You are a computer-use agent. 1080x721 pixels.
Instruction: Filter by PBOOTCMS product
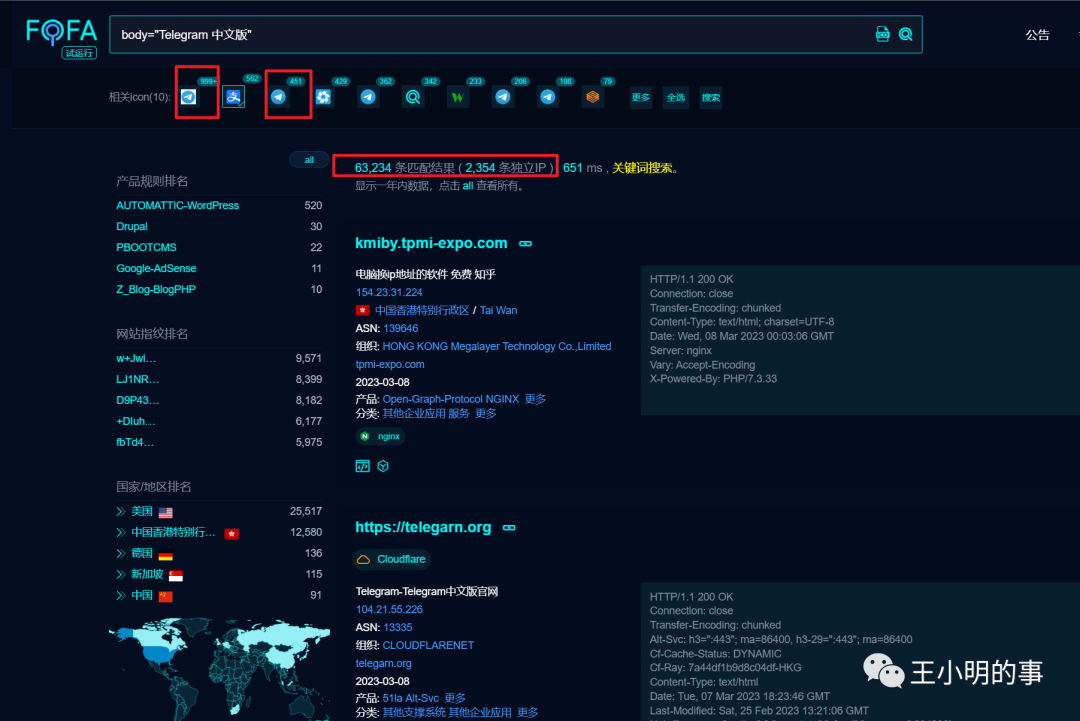(x=146, y=247)
